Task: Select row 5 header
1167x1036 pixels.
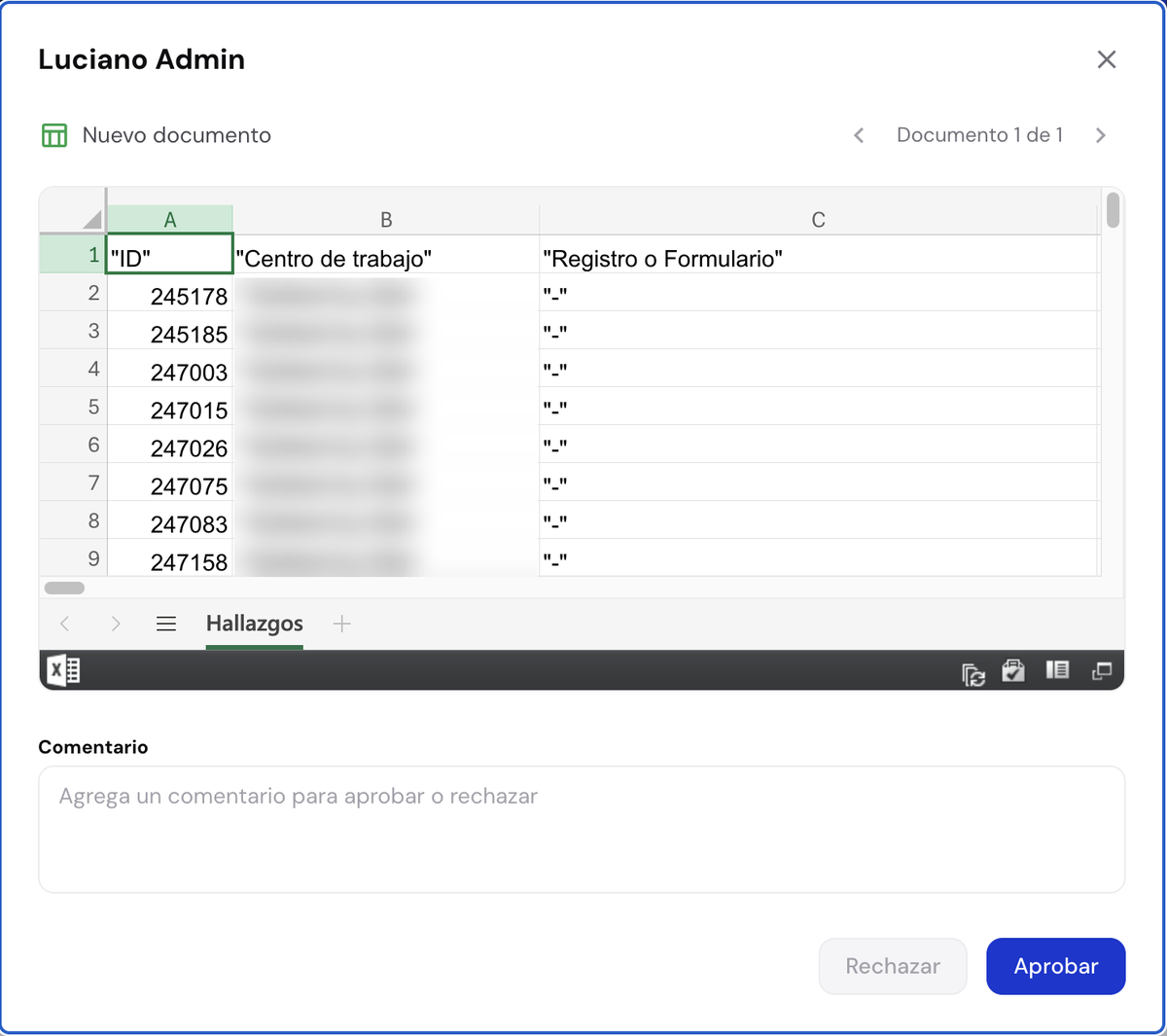Action: click(73, 407)
